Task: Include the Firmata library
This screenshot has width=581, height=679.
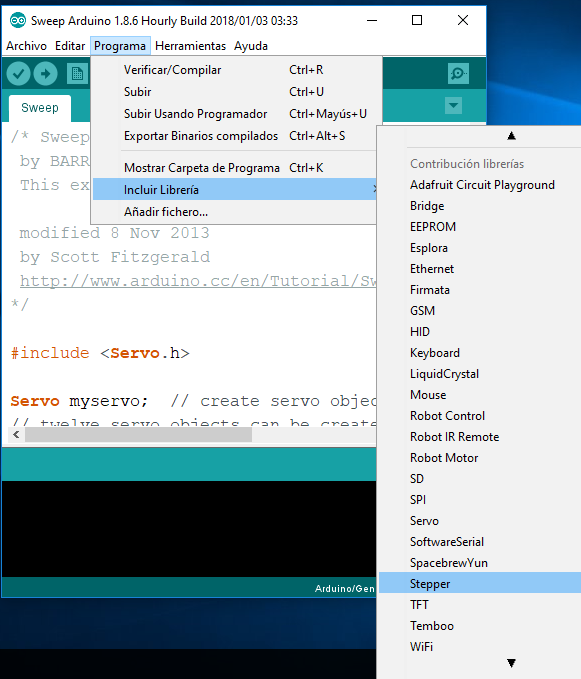Action: [480, 290]
